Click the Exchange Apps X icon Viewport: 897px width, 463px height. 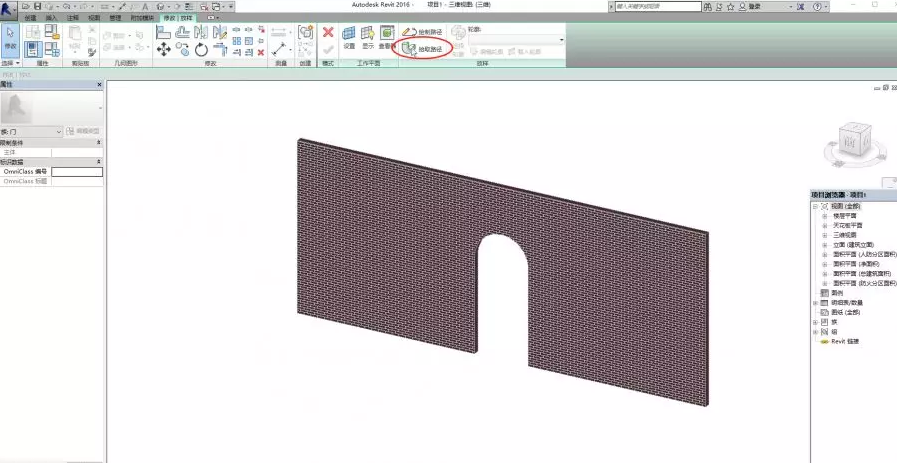click(801, 7)
